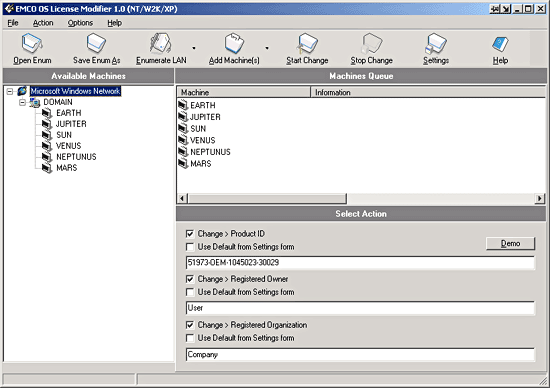Screen dimensions: 550x388
Task: Select VENUS in Available Machines tree
Action: 68,146
